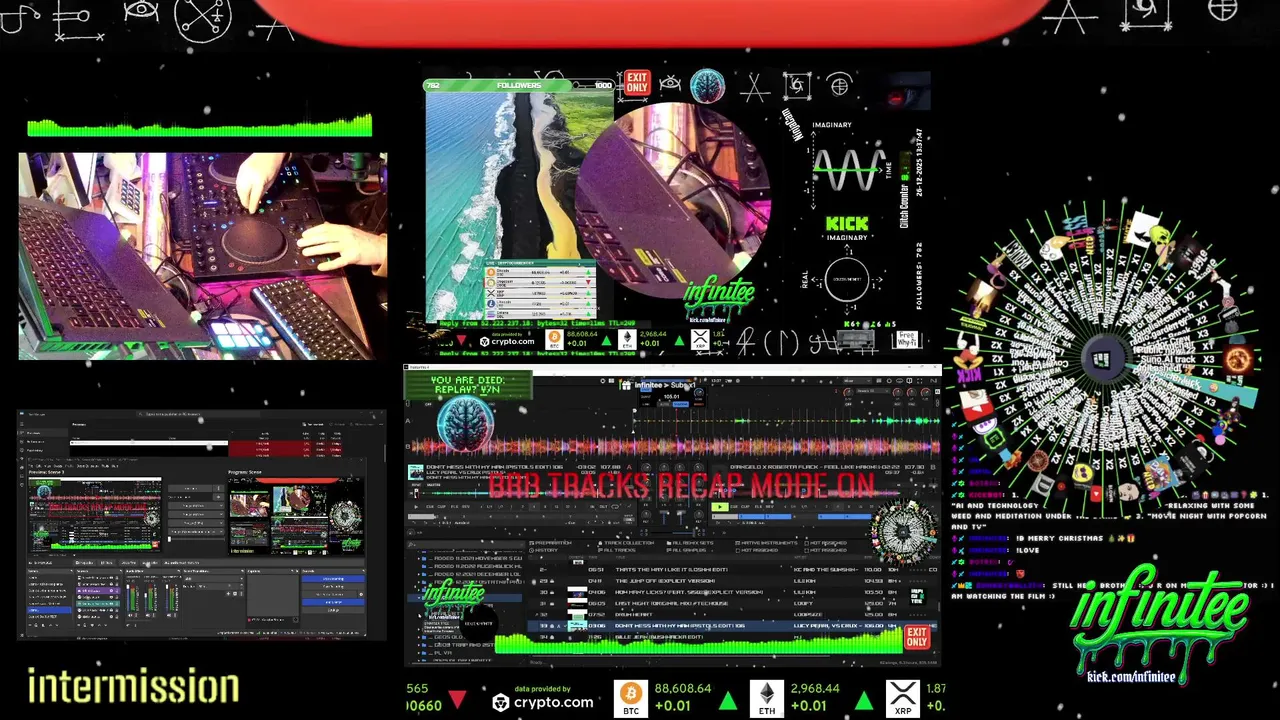Click the Free Wi-Fi sign icon
Viewport: 1280px width, 720px height.
click(906, 339)
